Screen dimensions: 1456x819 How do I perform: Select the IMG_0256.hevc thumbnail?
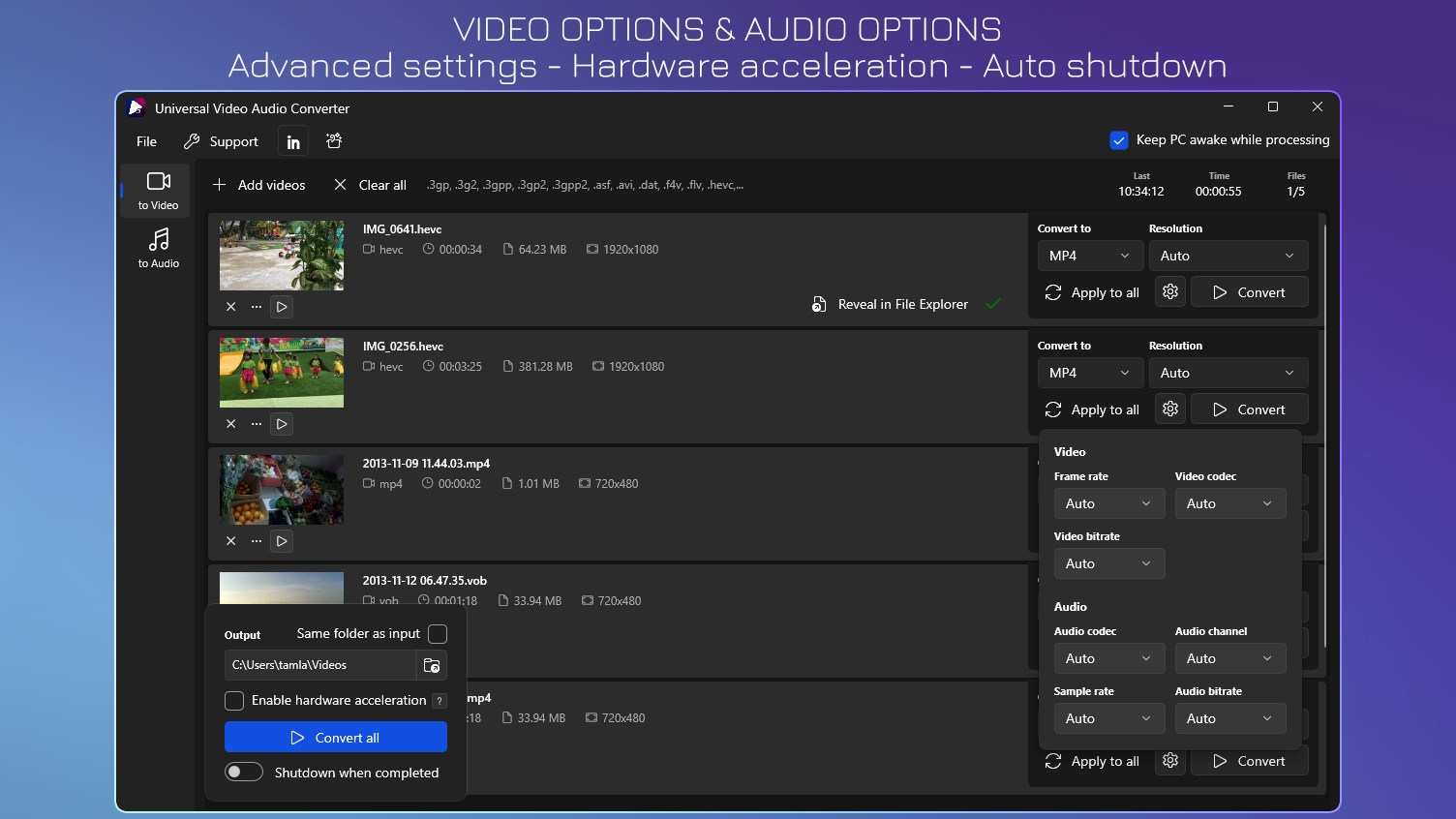coord(282,373)
